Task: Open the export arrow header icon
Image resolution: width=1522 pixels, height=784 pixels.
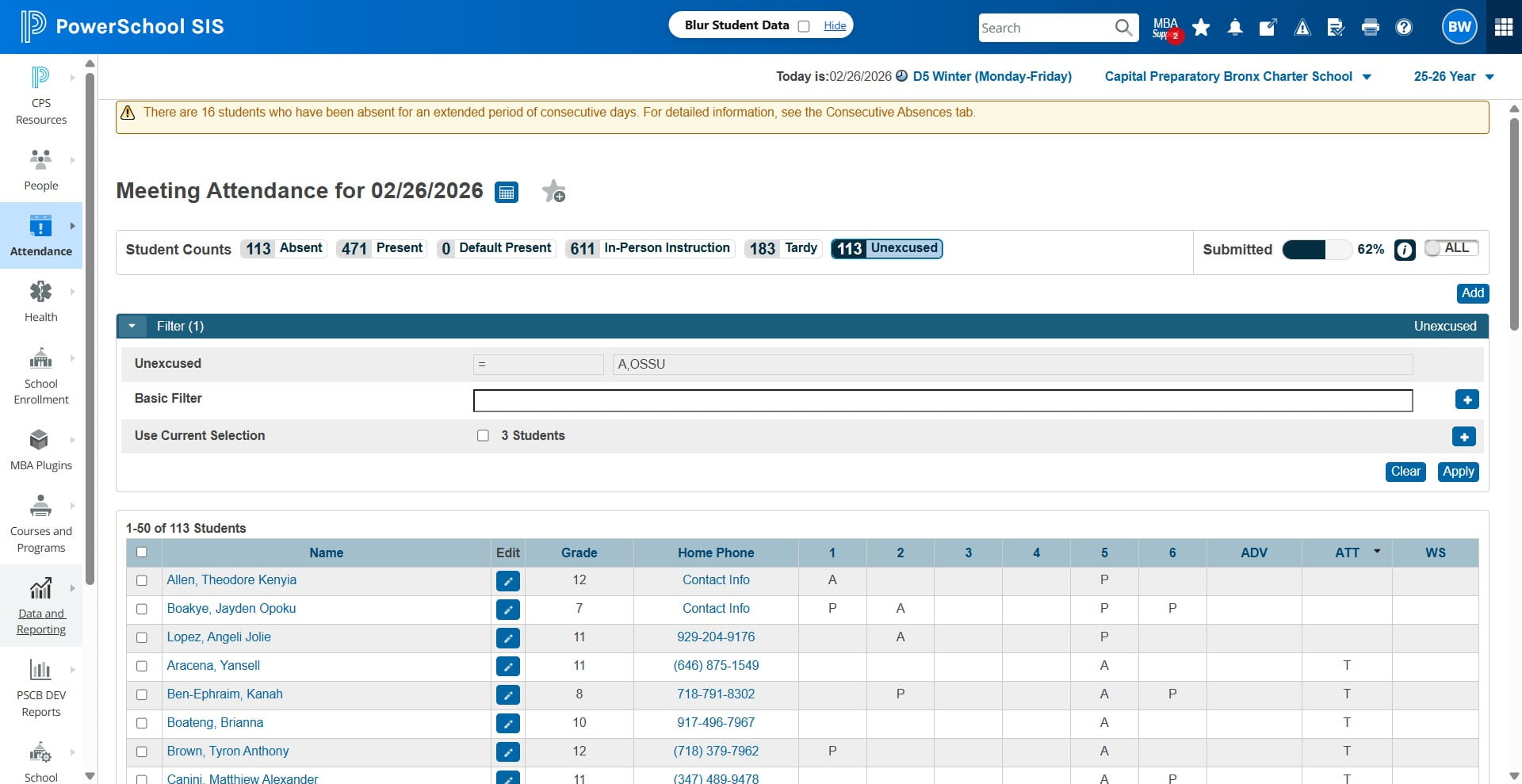Action: (1268, 28)
